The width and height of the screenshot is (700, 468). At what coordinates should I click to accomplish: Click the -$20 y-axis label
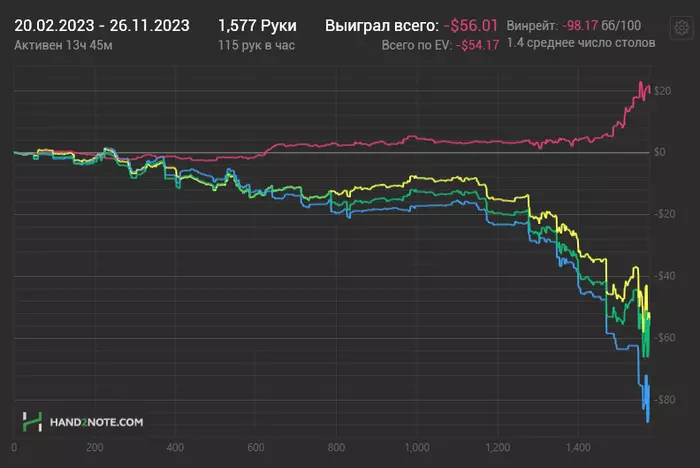[664, 213]
